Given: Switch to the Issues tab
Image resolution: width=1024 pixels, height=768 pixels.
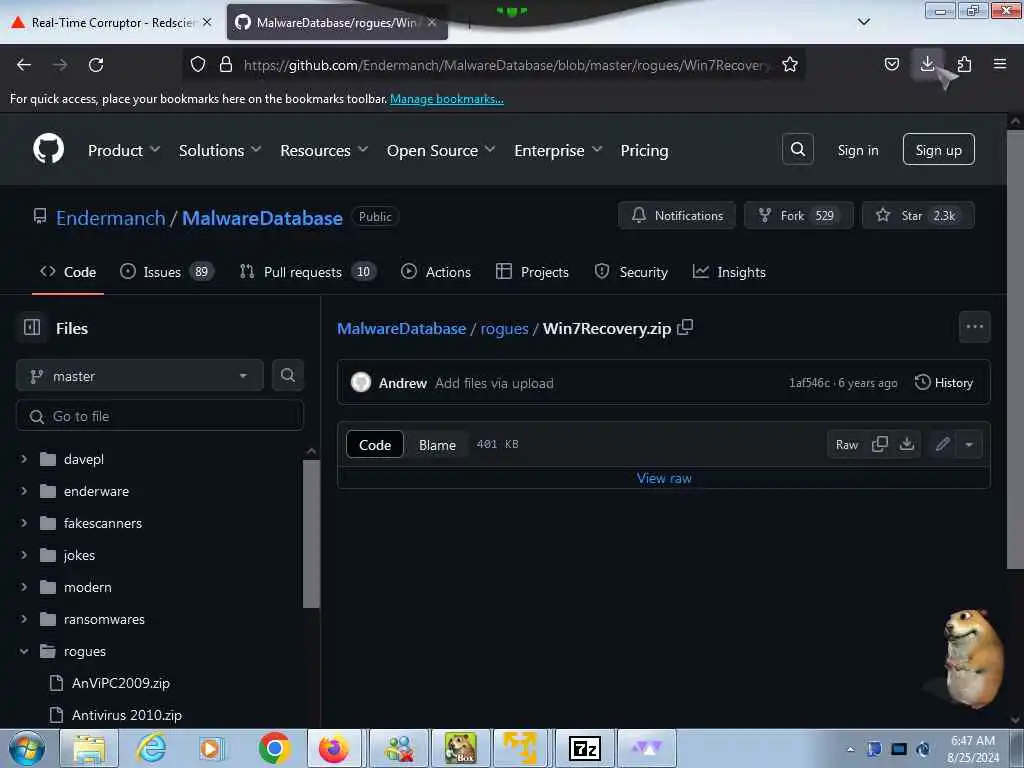Looking at the screenshot, I should pyautogui.click(x=167, y=272).
